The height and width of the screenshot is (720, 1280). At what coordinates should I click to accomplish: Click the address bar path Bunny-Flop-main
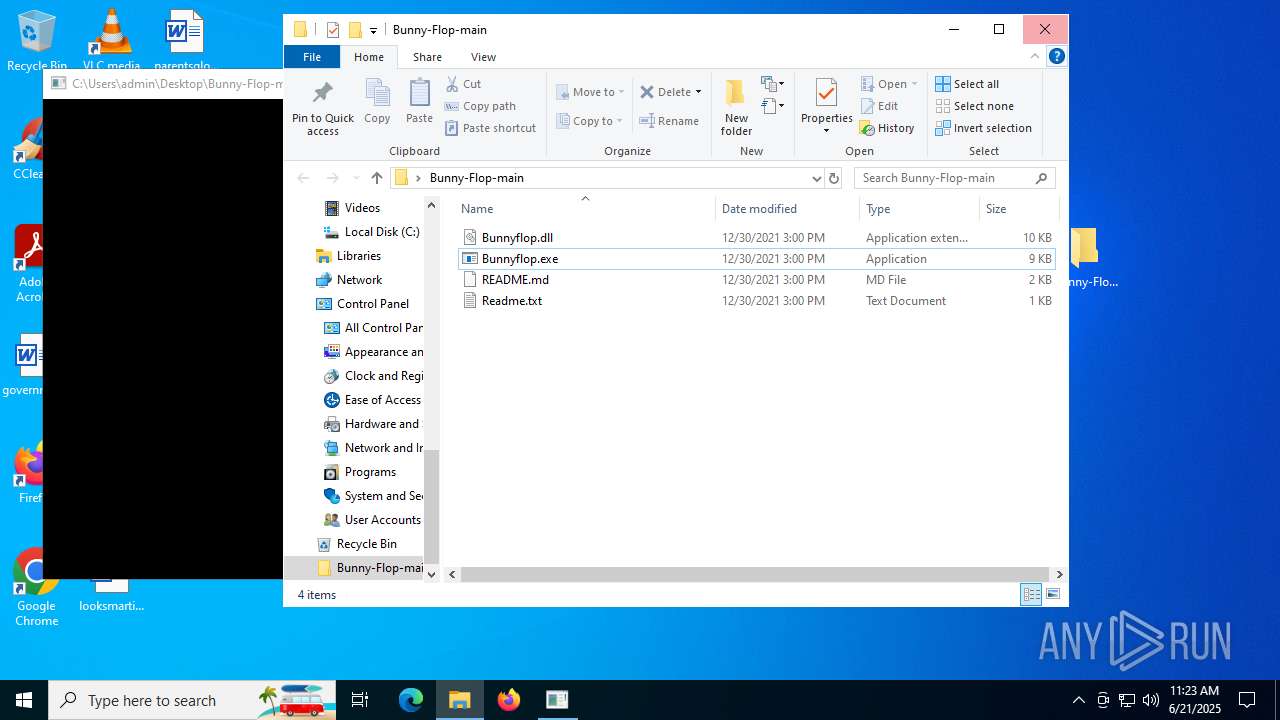pyautogui.click(x=476, y=178)
